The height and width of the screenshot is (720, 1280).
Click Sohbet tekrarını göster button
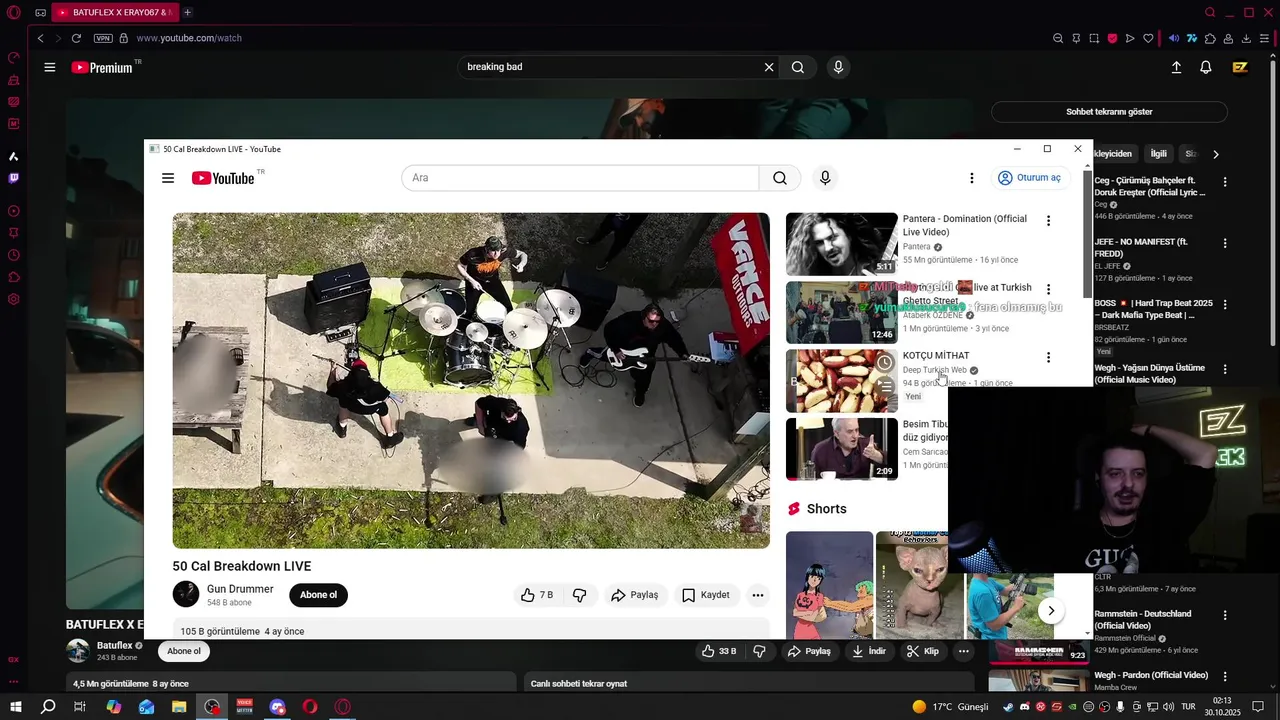tap(1109, 112)
